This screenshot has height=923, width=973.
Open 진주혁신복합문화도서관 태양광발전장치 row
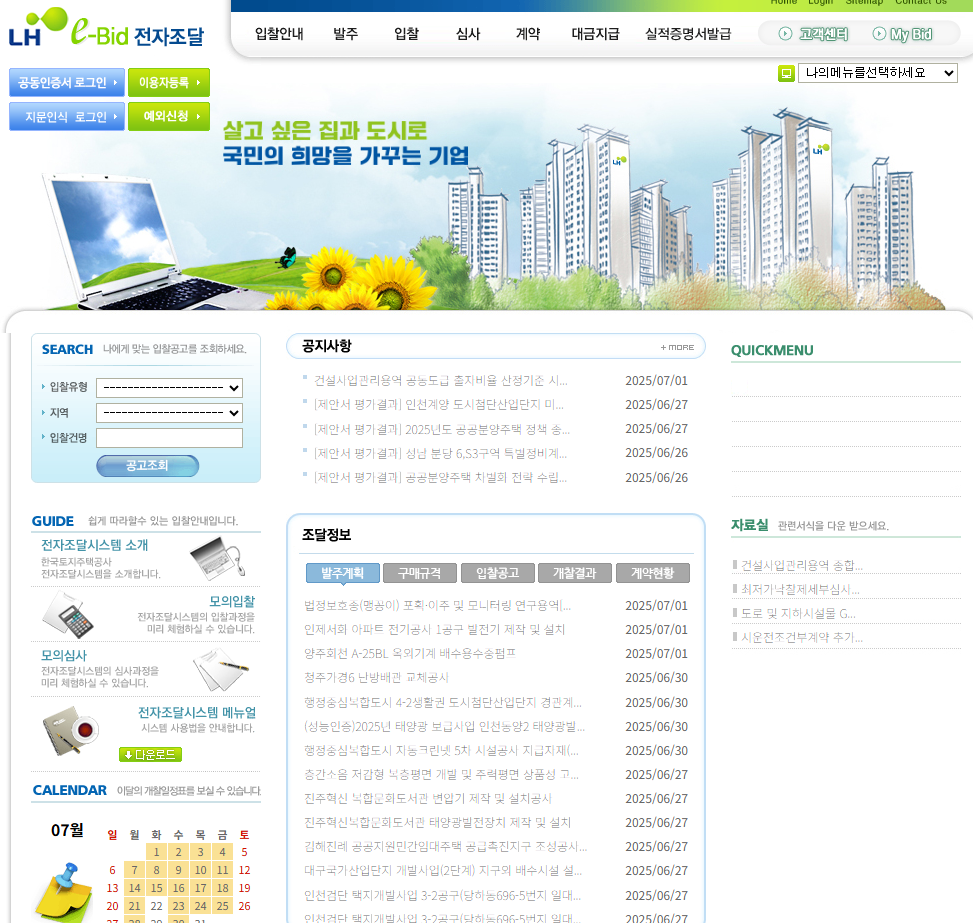pyautogui.click(x=437, y=822)
